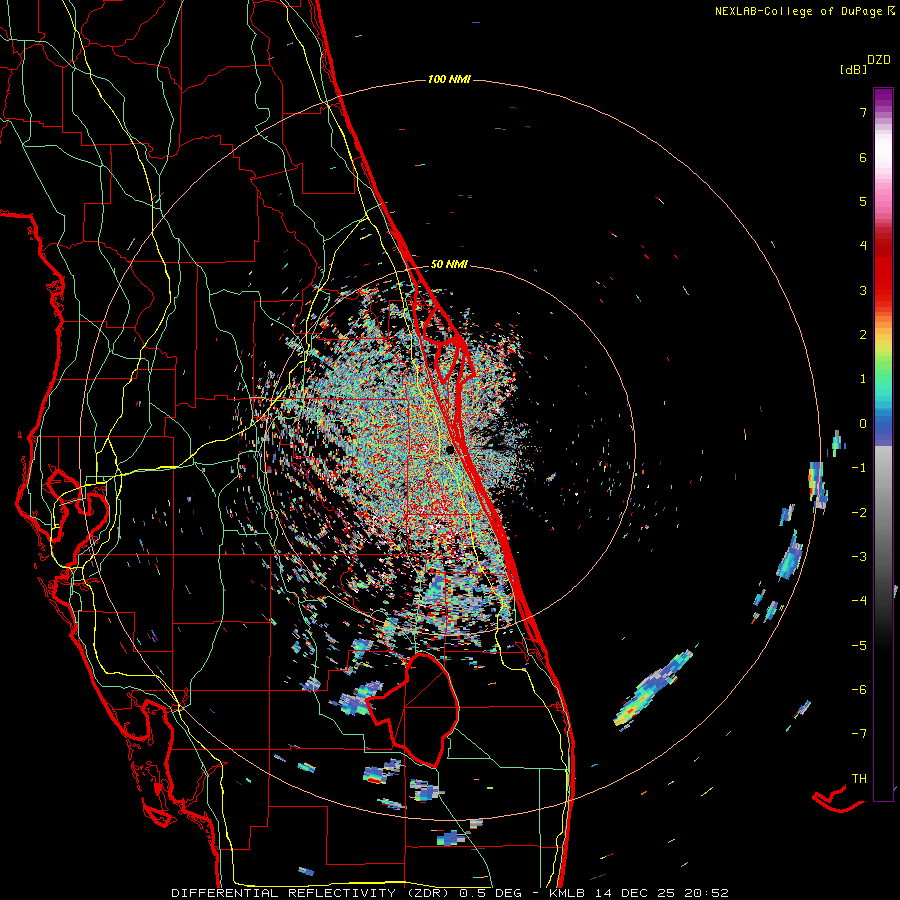Click inside the red Lake Okeechobee outline
This screenshot has width=900, height=900.
click(425, 709)
